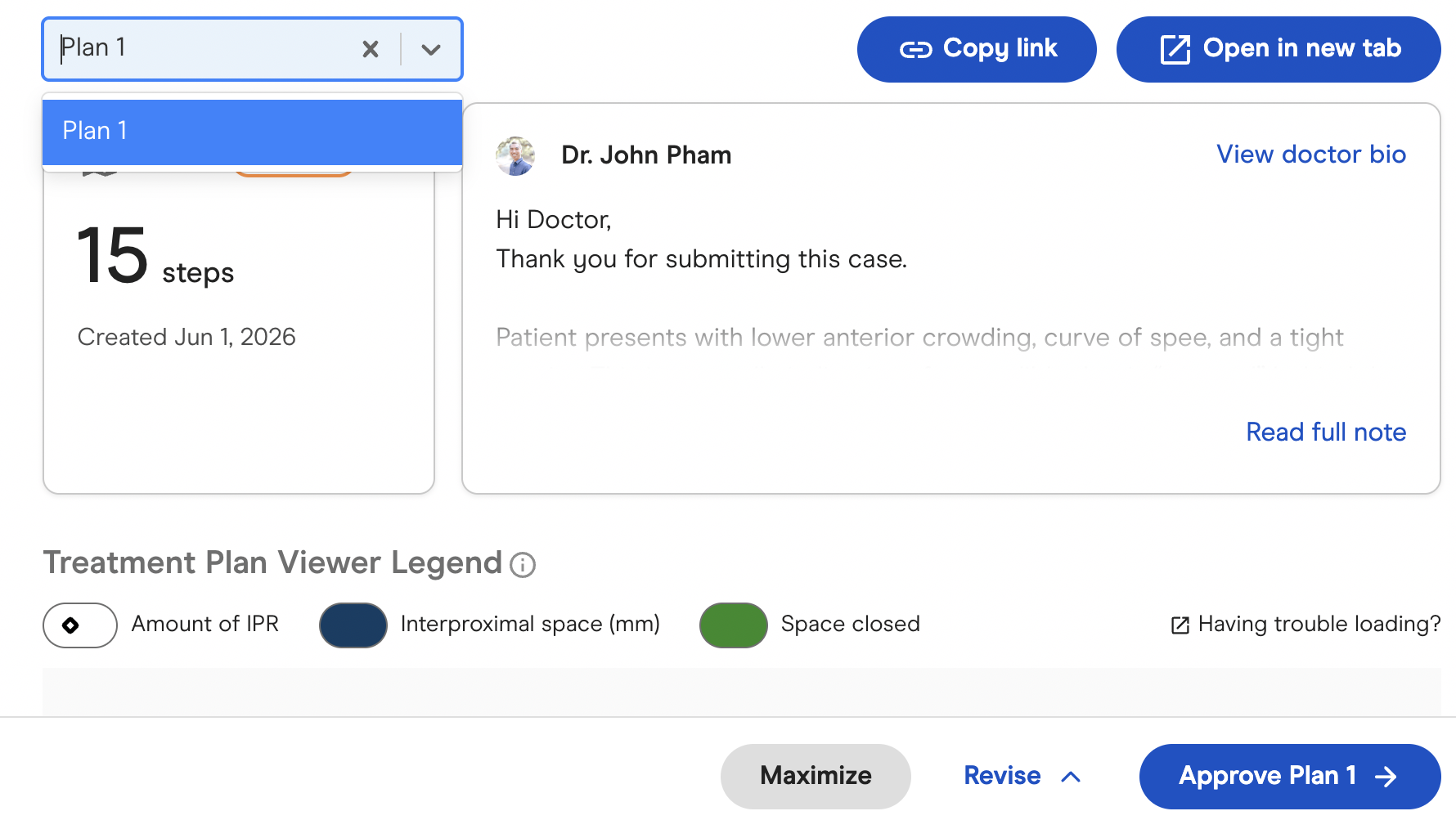The width and height of the screenshot is (1456, 829).
Task: Open plan in new tab
Action: pos(1278,49)
